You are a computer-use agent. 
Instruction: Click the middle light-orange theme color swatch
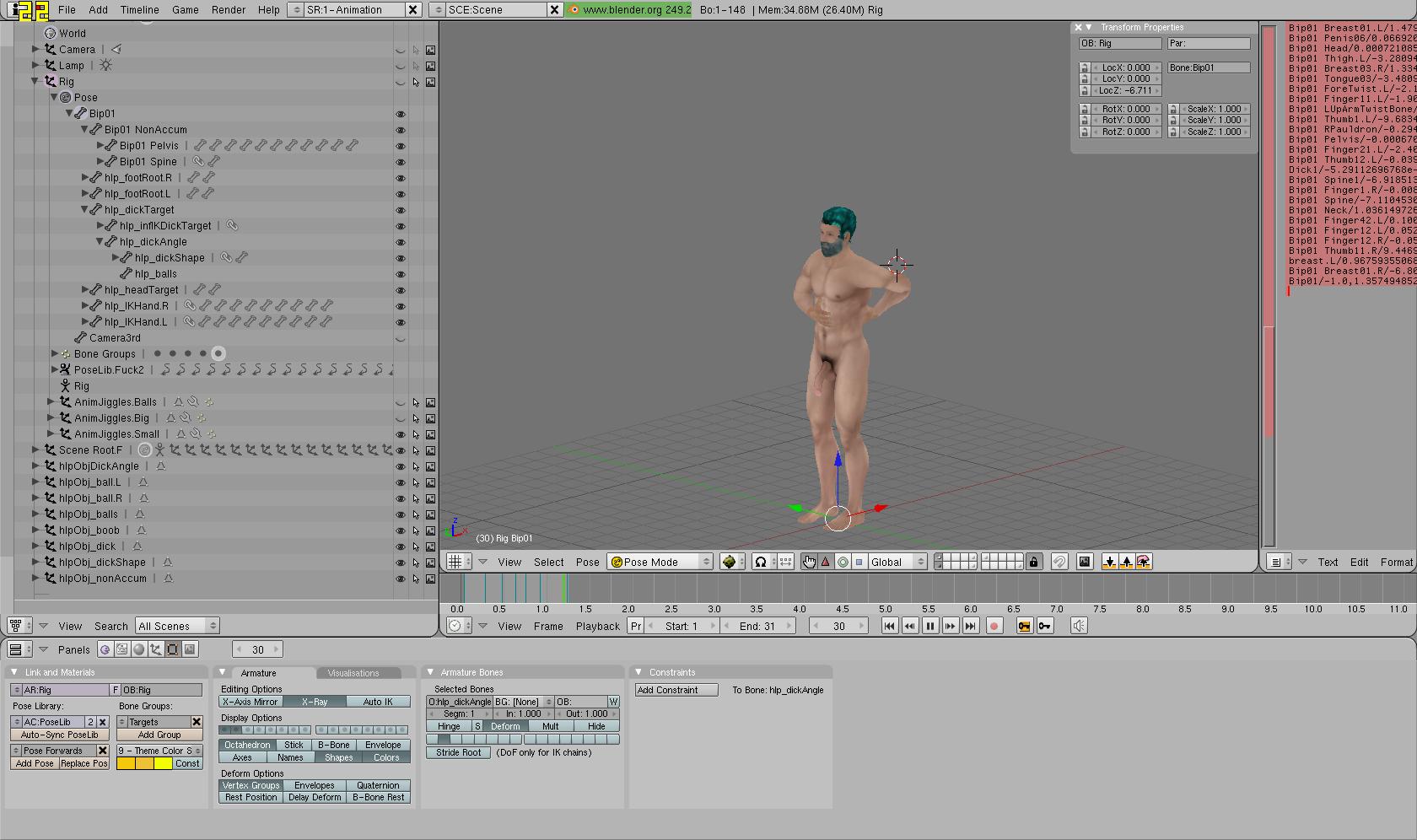point(144,763)
